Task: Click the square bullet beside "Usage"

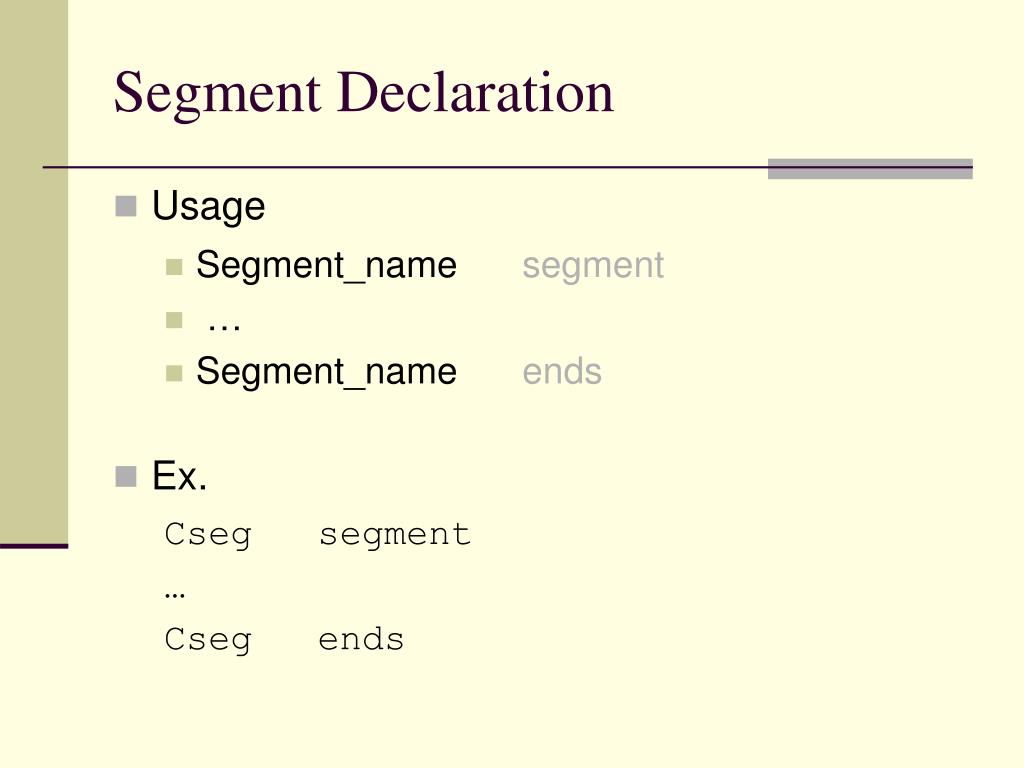Action: coord(125,207)
